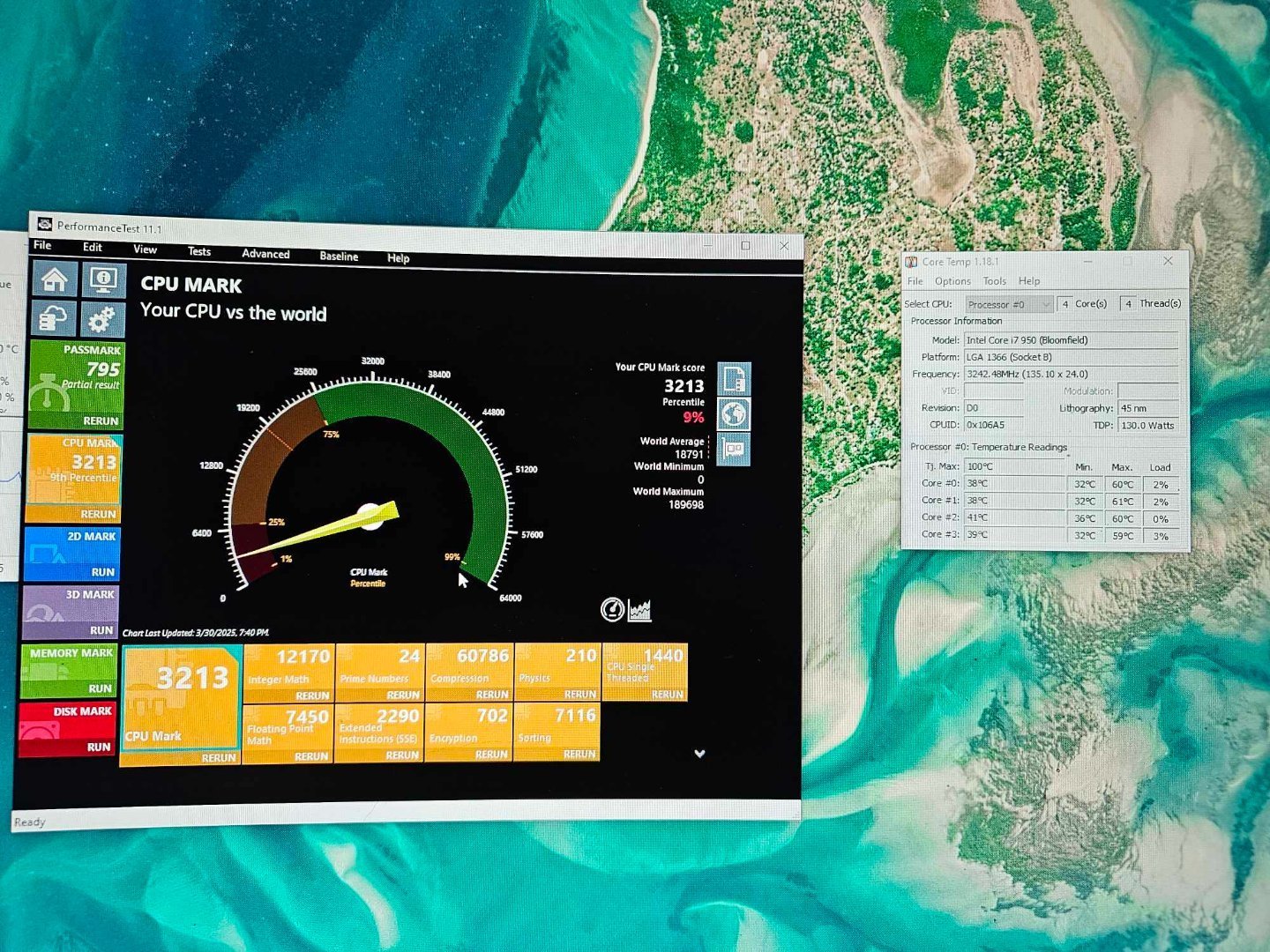Select the Disk Mark tile
This screenshot has width=1270, height=952.
pyautogui.click(x=66, y=728)
